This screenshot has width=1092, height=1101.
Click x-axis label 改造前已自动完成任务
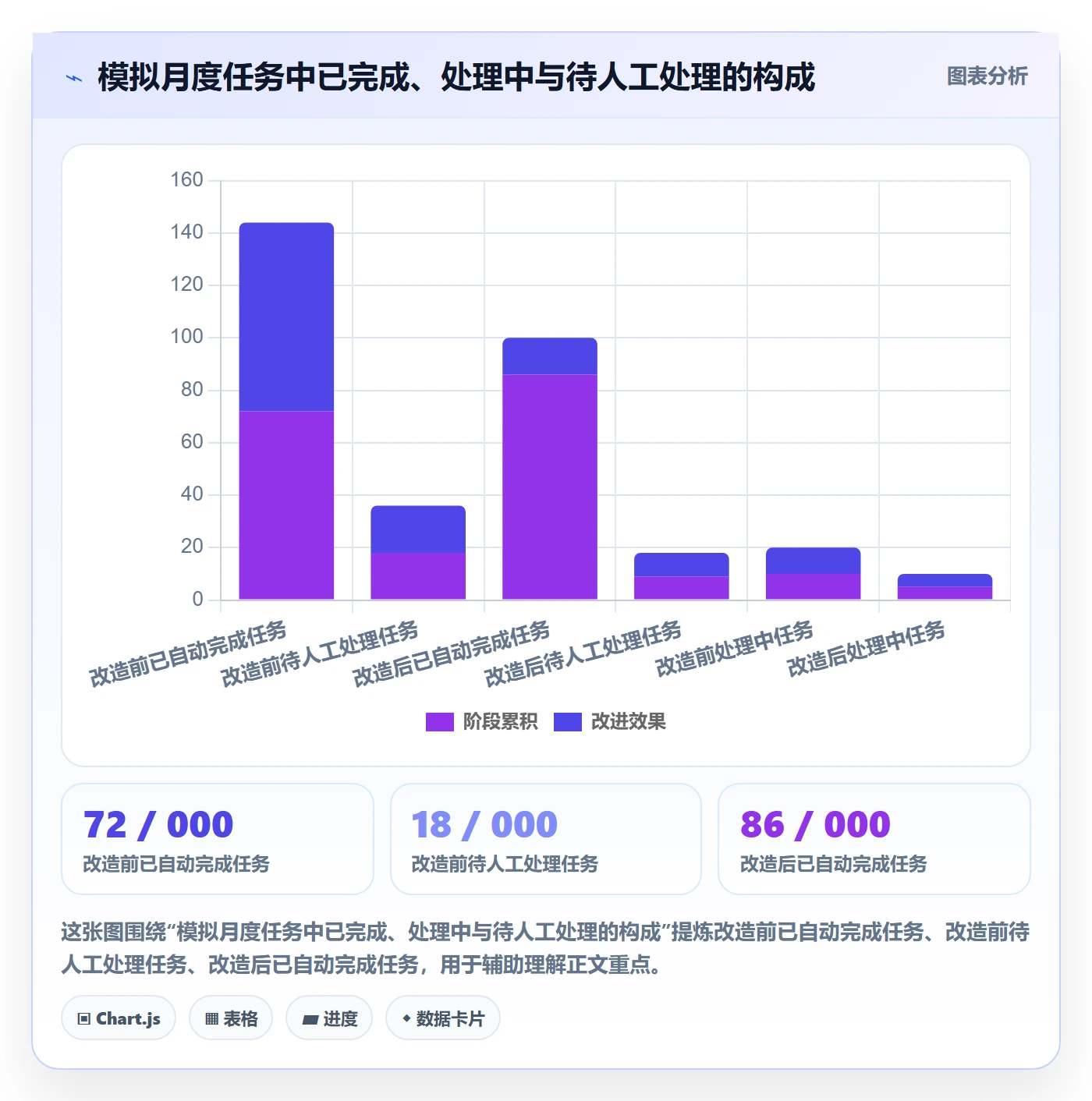click(188, 654)
